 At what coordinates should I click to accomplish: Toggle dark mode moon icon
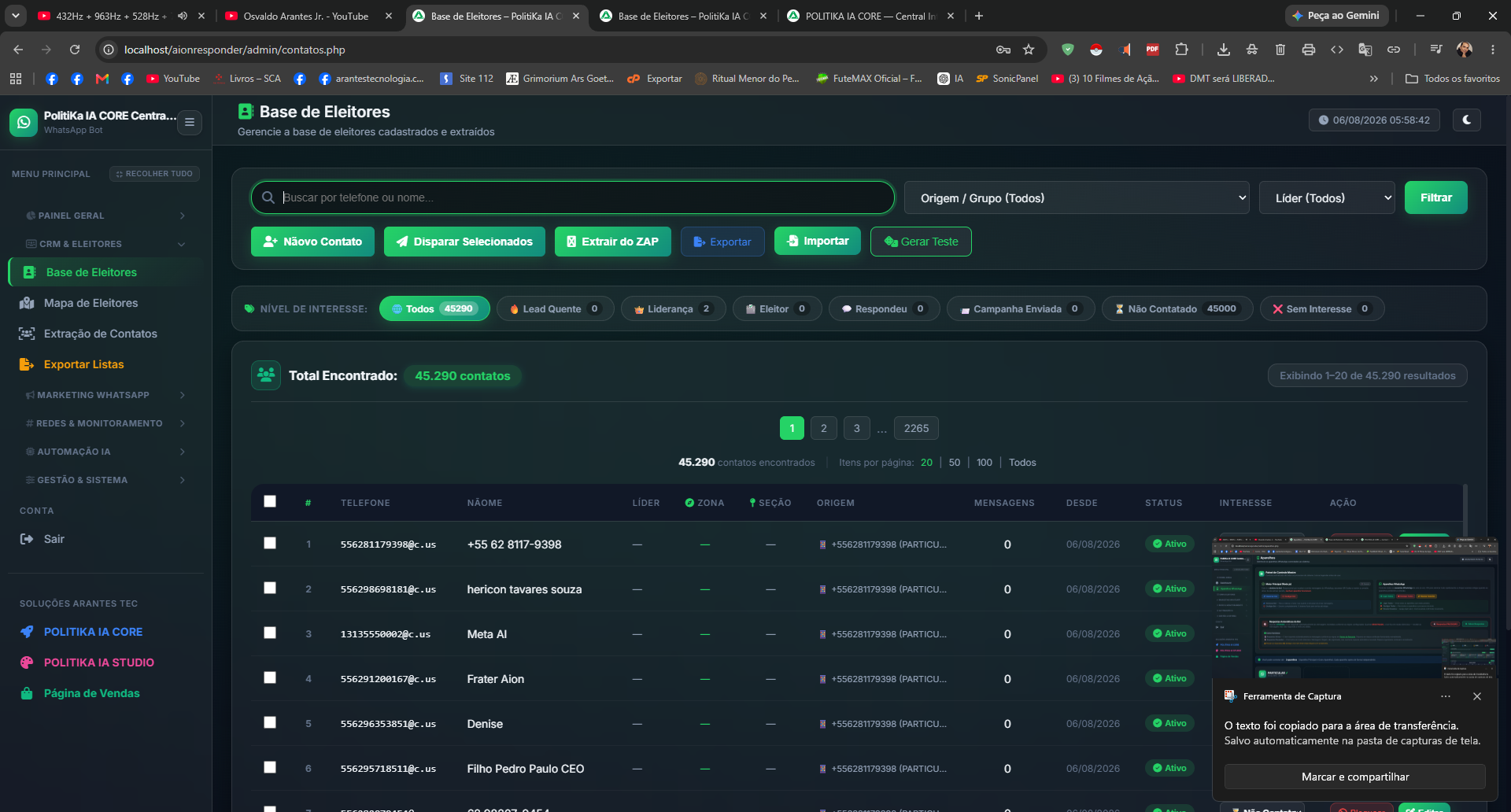(1466, 120)
